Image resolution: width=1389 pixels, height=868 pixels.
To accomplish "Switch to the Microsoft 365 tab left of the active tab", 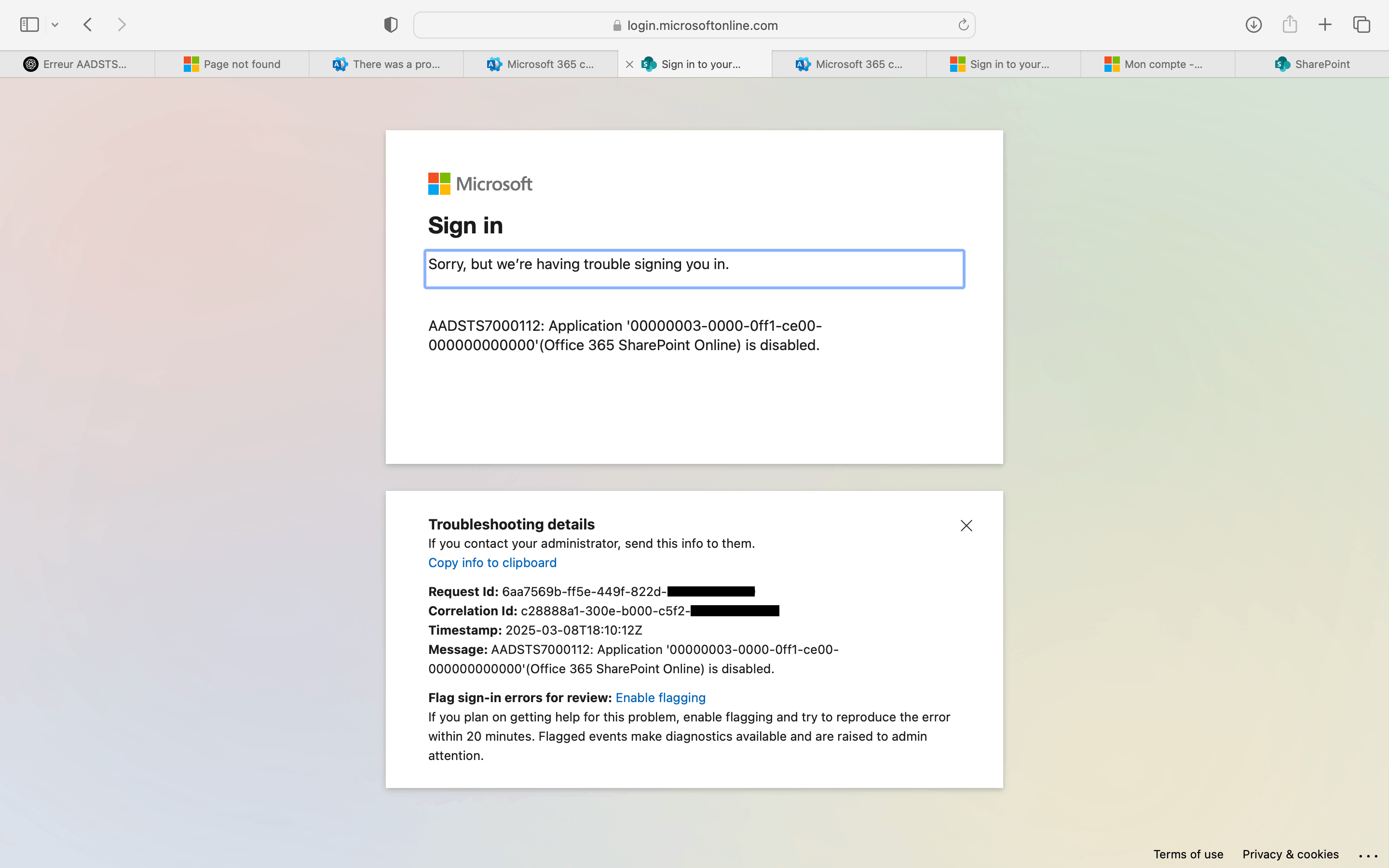I will [x=541, y=64].
